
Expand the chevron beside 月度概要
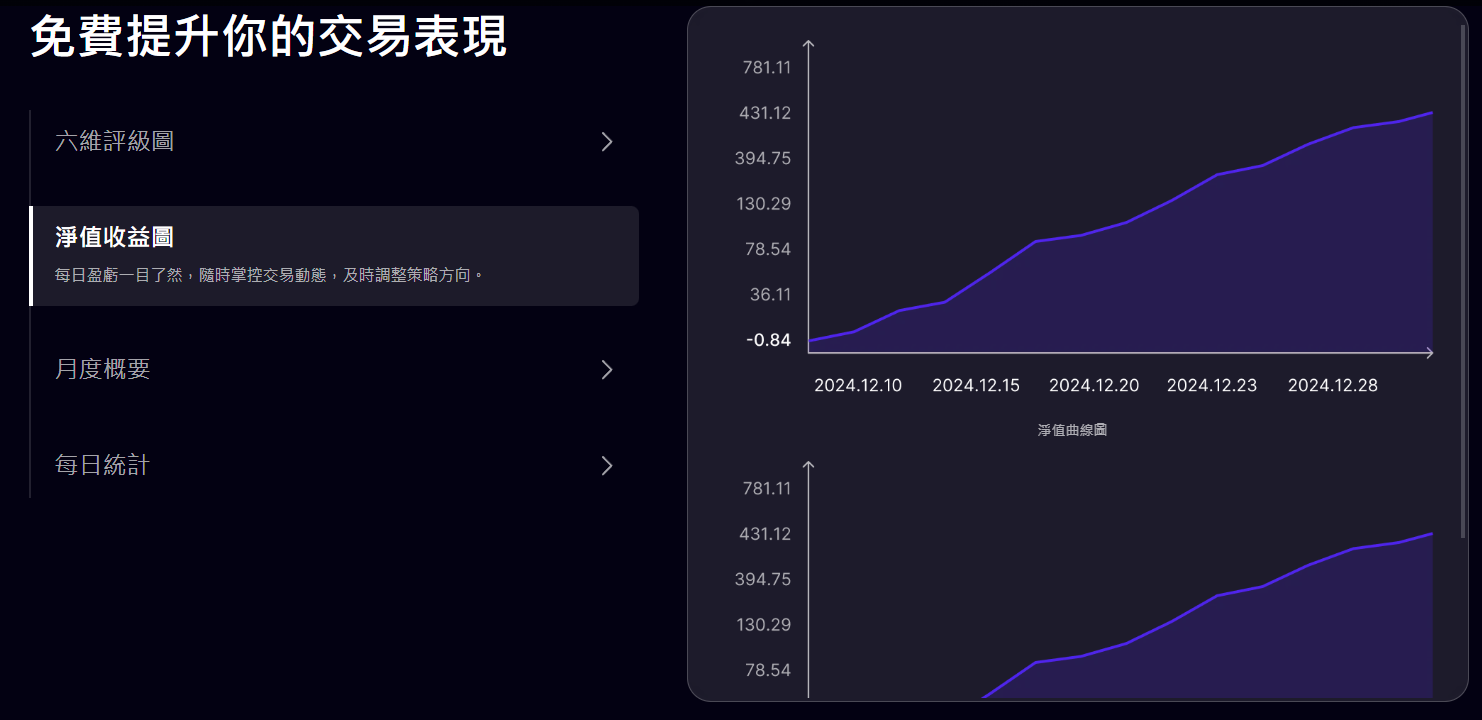pos(606,370)
